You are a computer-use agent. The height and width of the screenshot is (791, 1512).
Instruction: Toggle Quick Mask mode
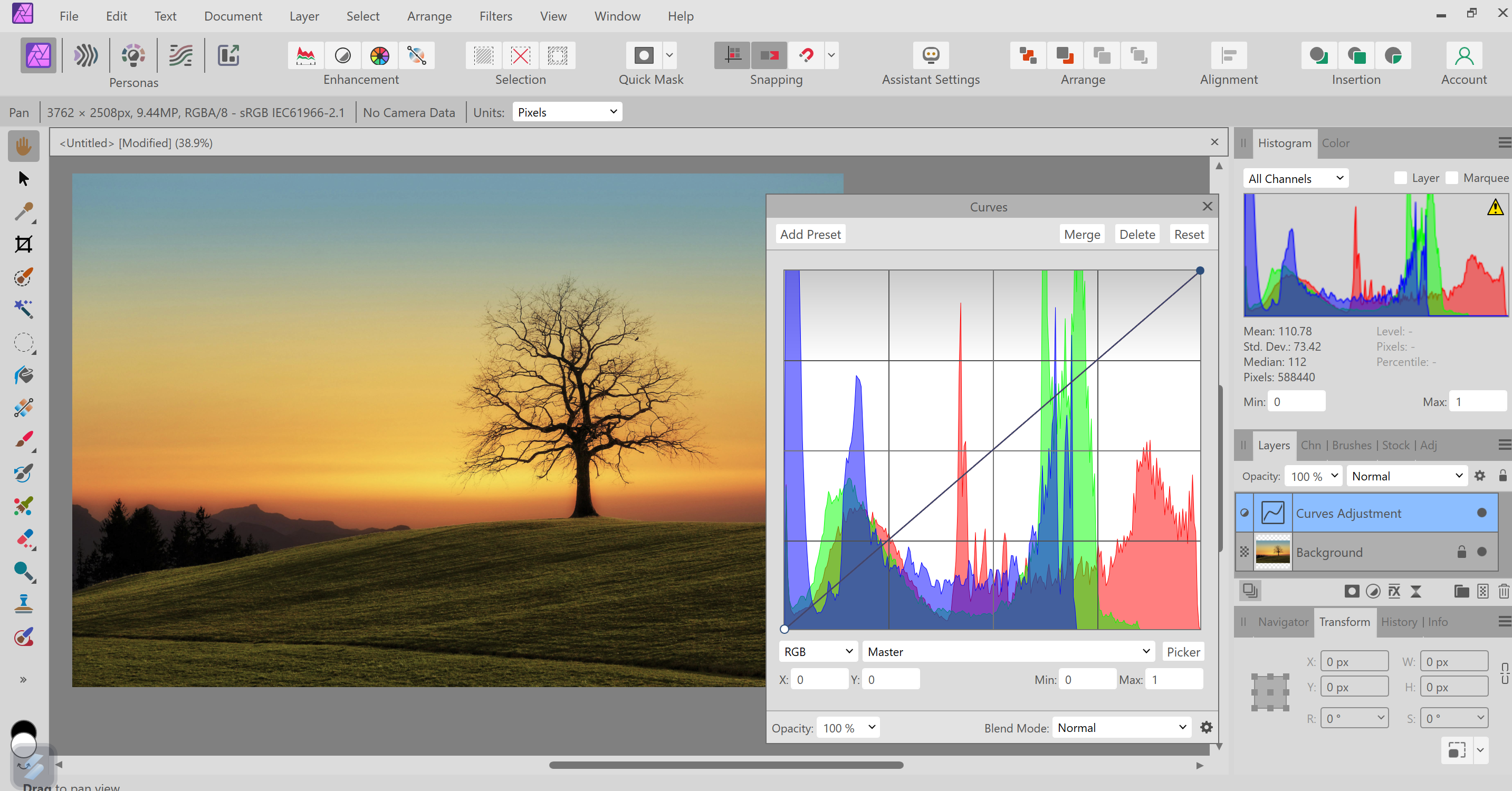coord(643,55)
